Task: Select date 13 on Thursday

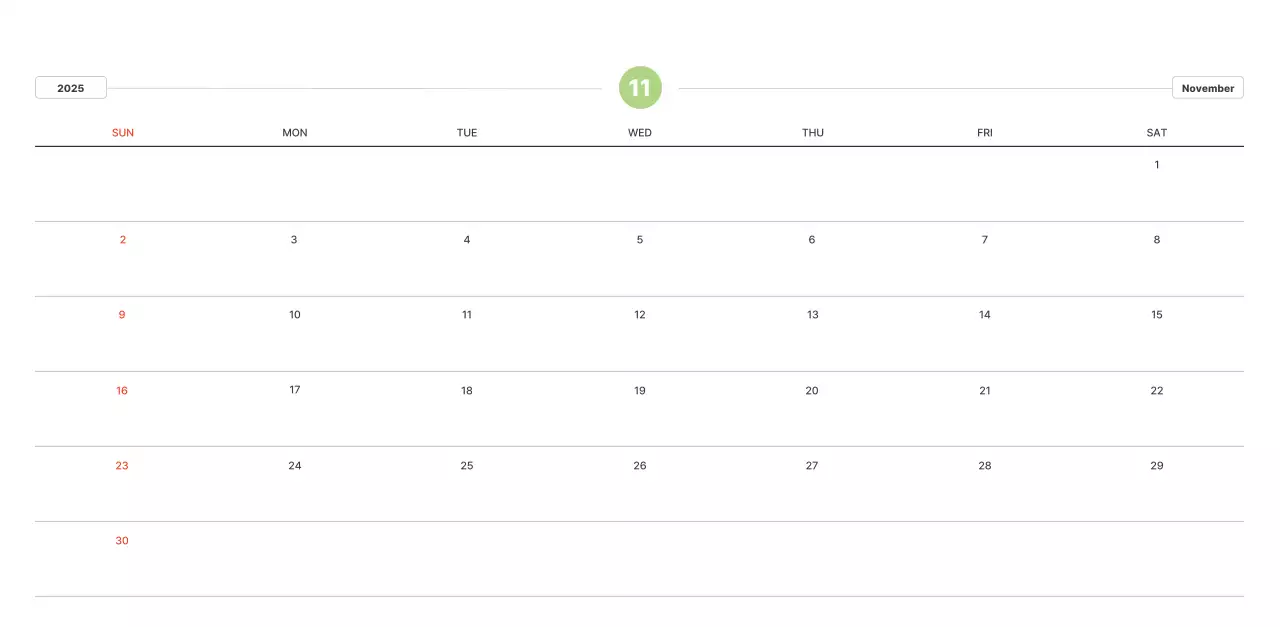Action: pos(812,315)
